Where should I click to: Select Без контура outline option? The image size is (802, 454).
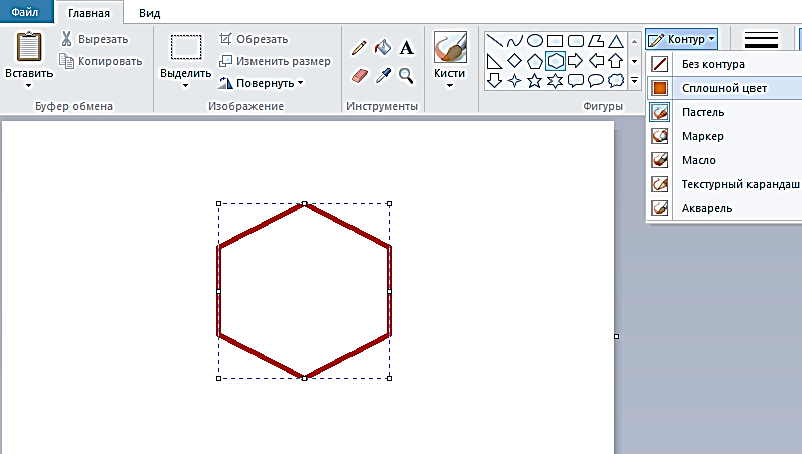click(724, 64)
